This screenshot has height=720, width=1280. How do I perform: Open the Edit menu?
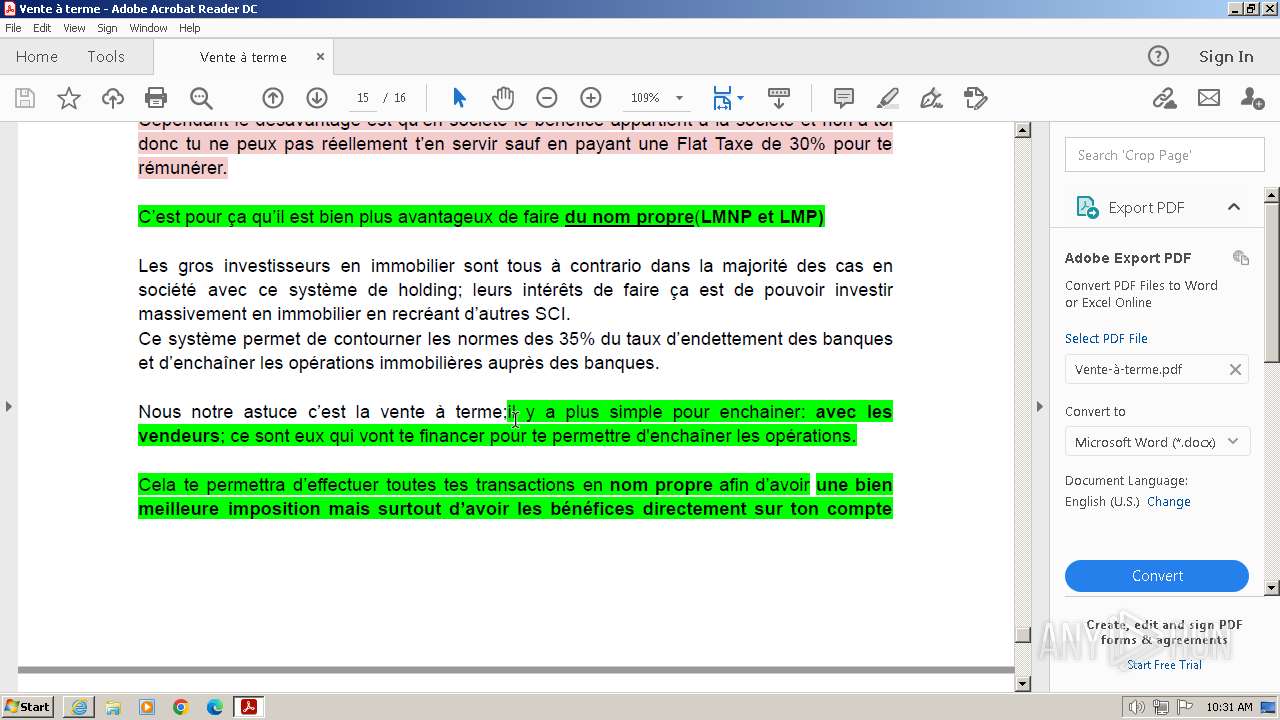click(42, 28)
